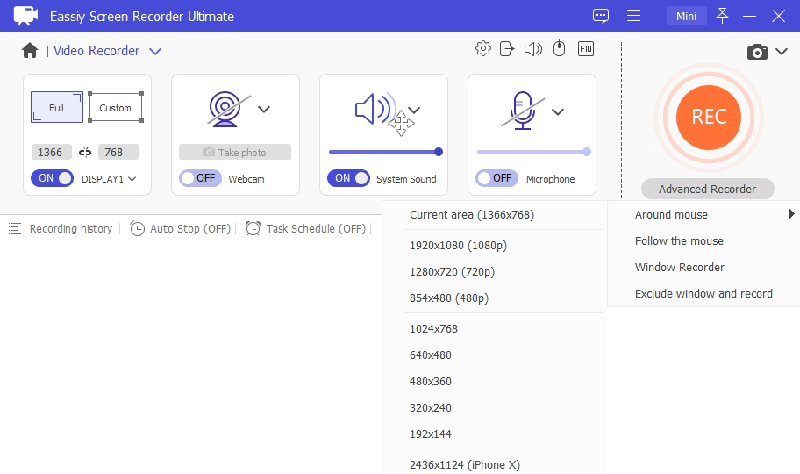Viewport: 800px width, 474px height.
Task: Expand the system sound options chevron
Action: click(414, 110)
